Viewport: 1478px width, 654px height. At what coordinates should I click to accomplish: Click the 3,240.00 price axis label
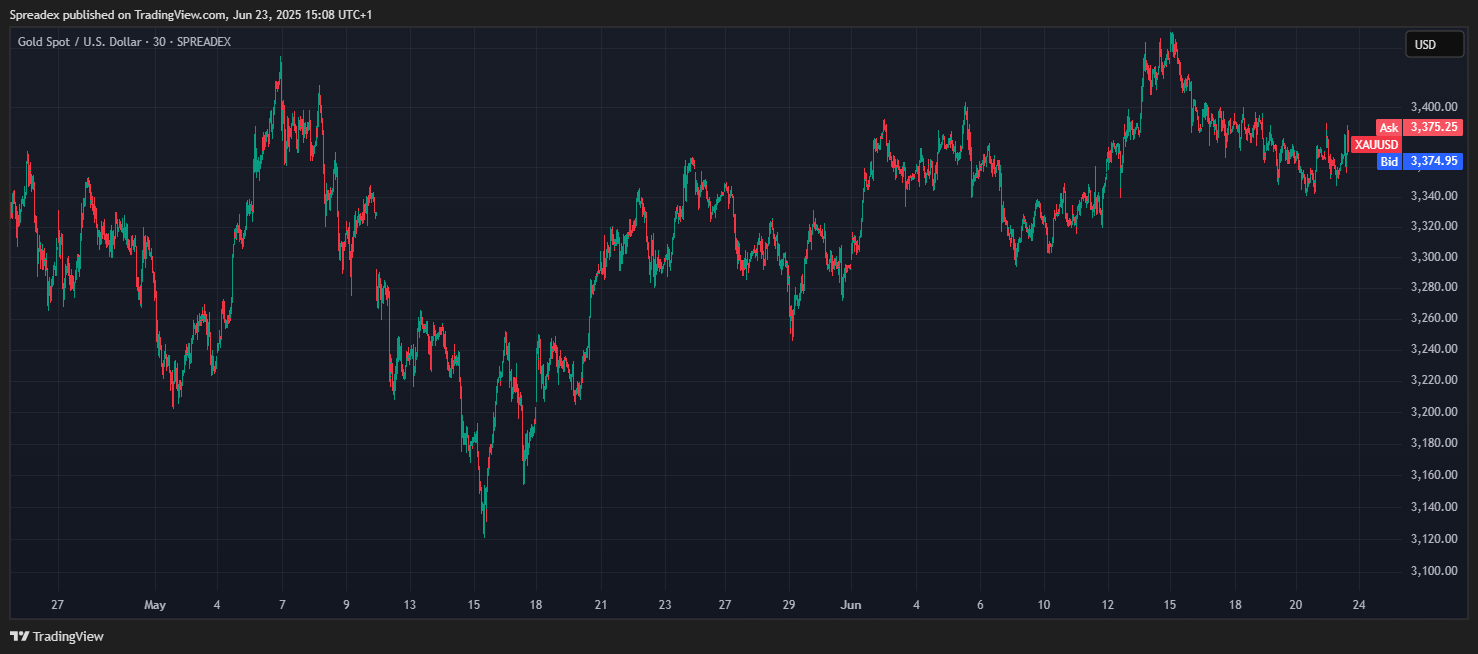1432,349
